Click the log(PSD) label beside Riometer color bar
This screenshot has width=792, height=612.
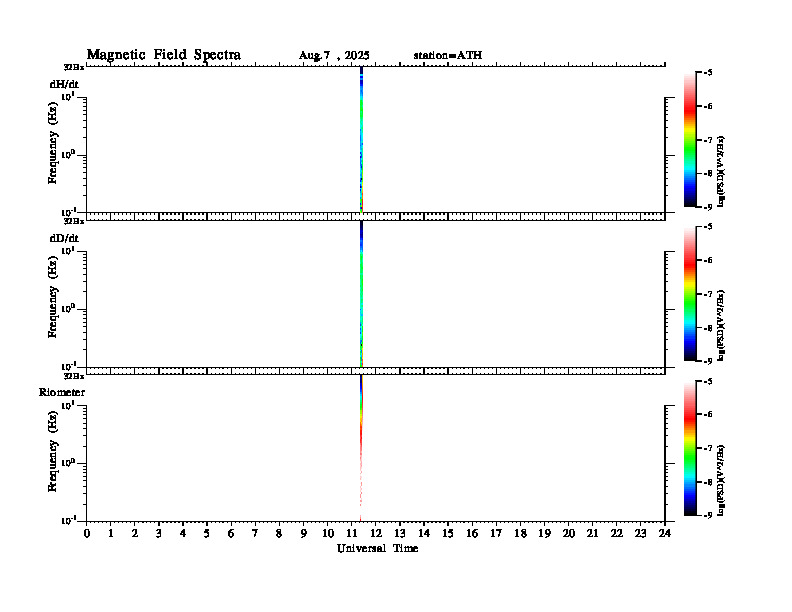tap(721, 480)
